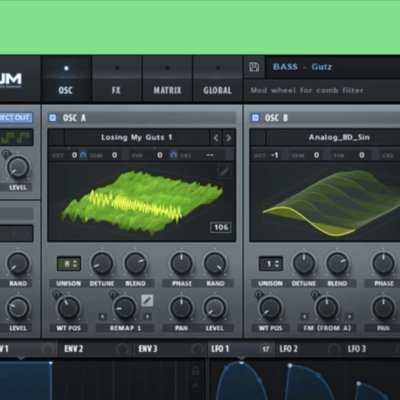Click the OSC B DETUNE knob
The width and height of the screenshot is (400, 400).
[304, 263]
